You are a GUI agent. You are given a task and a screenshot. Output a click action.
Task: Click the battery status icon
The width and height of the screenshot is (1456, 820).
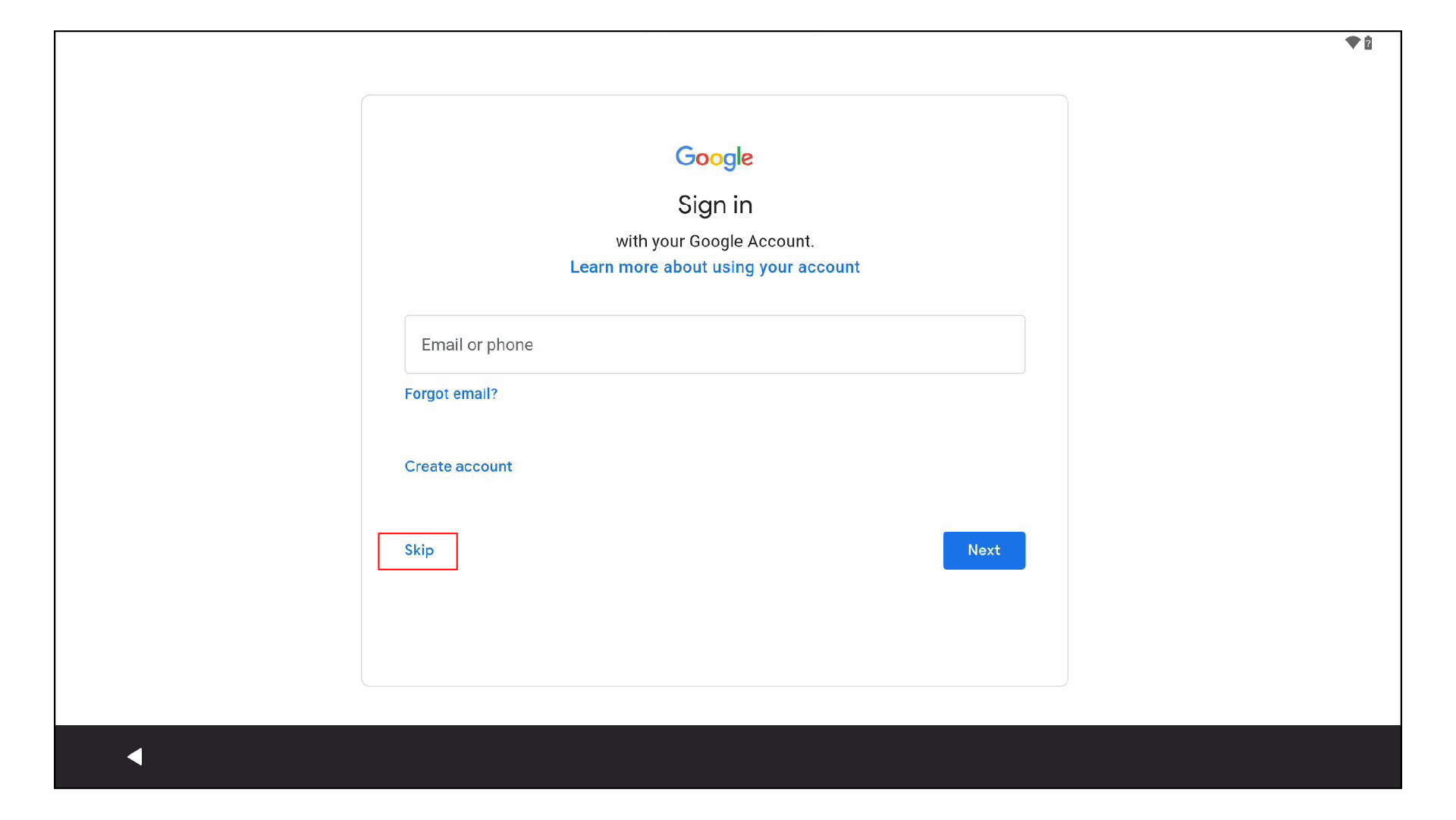click(1368, 43)
